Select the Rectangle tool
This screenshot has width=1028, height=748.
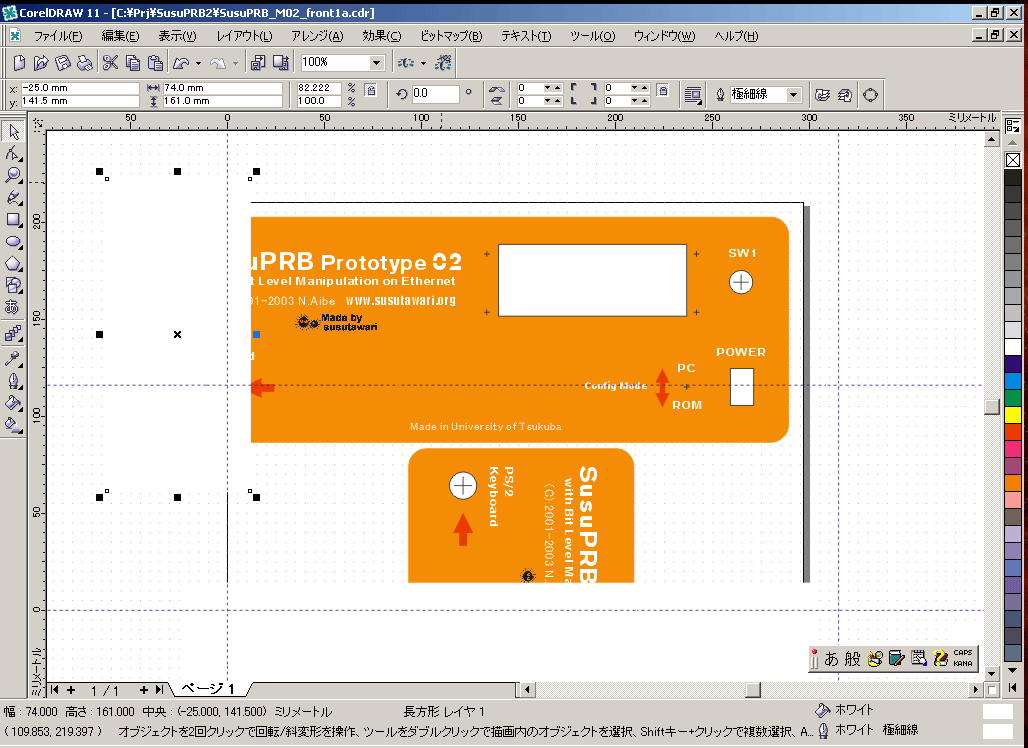[x=13, y=220]
